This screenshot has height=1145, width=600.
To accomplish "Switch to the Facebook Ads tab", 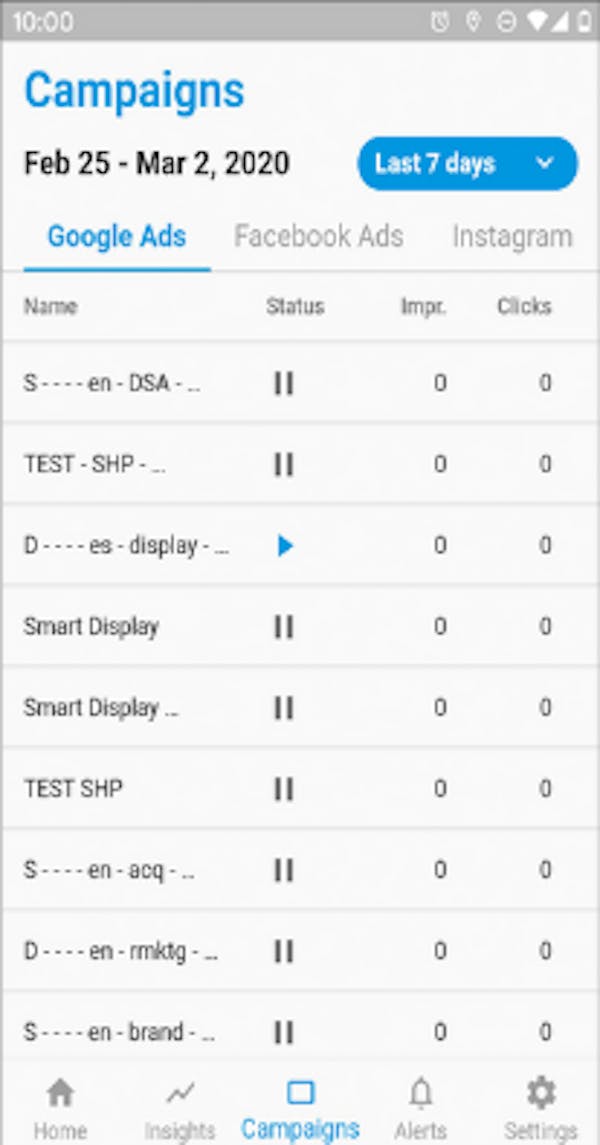I will (318, 237).
